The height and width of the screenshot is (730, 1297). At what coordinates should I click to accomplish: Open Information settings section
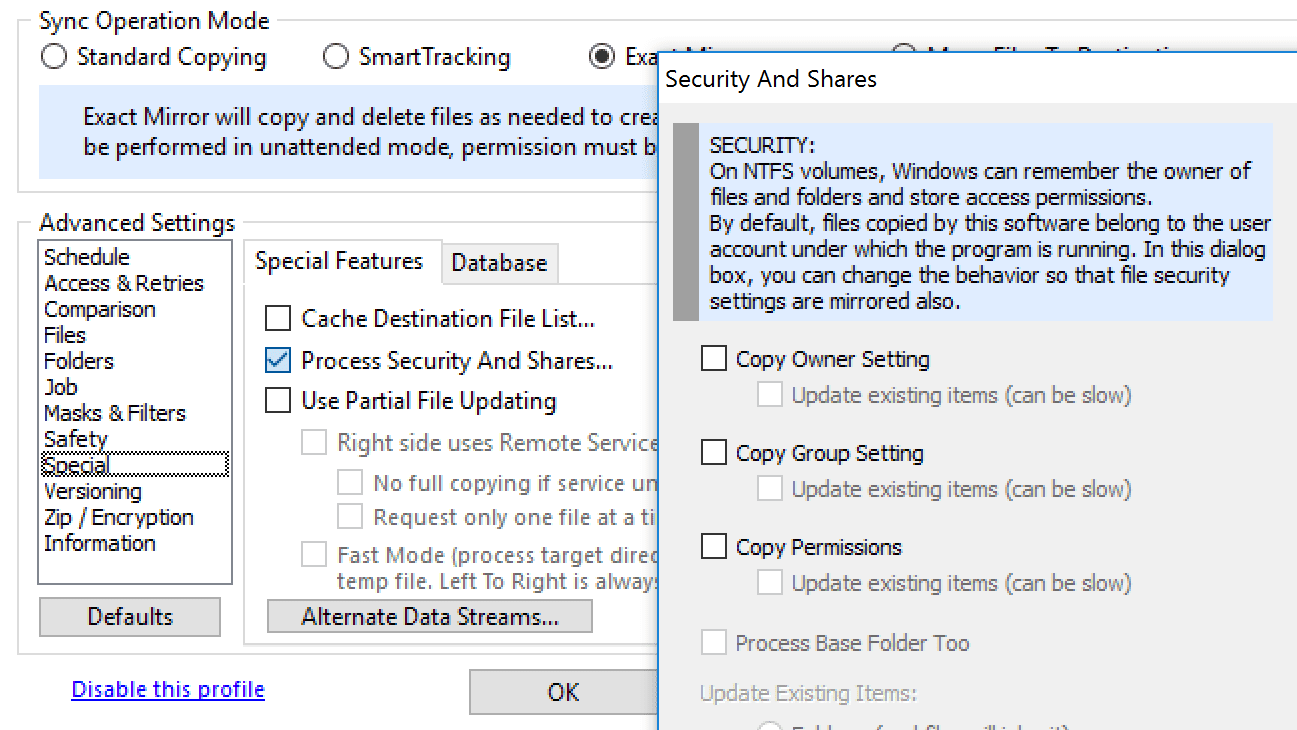click(x=99, y=543)
